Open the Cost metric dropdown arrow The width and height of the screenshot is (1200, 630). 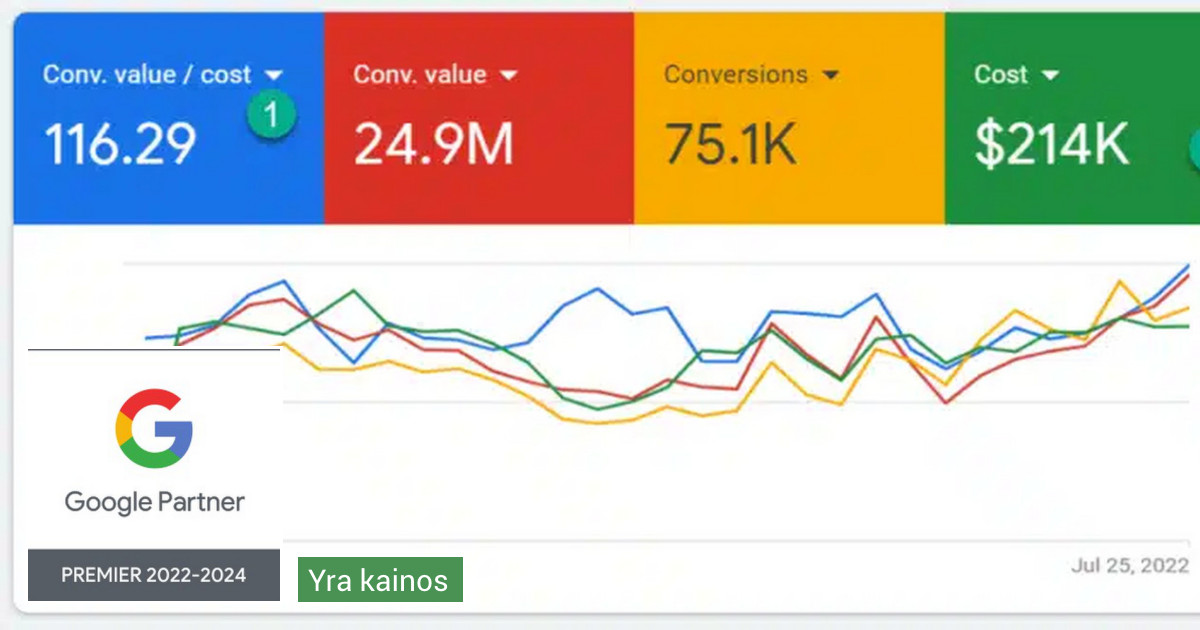click(1049, 75)
